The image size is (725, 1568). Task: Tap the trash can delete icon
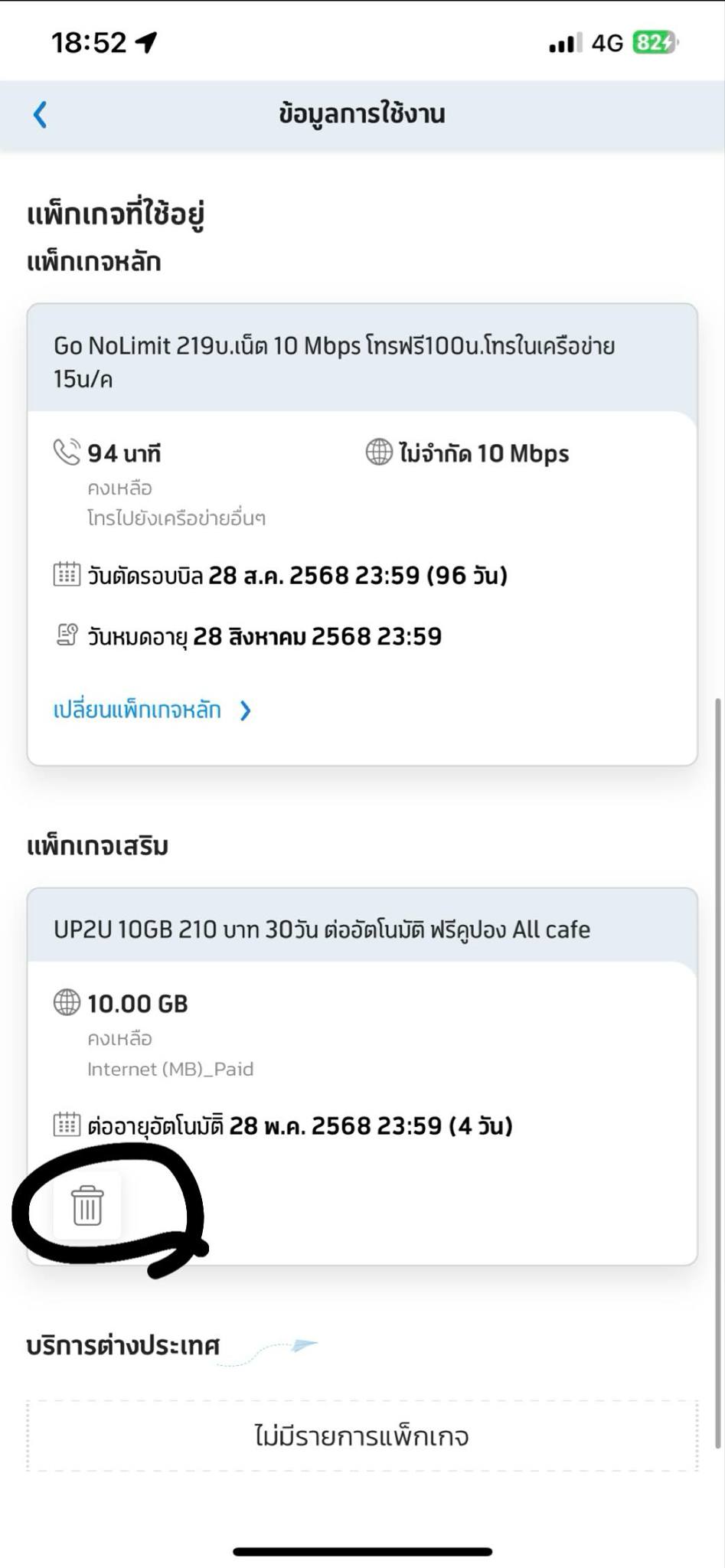point(87,1205)
